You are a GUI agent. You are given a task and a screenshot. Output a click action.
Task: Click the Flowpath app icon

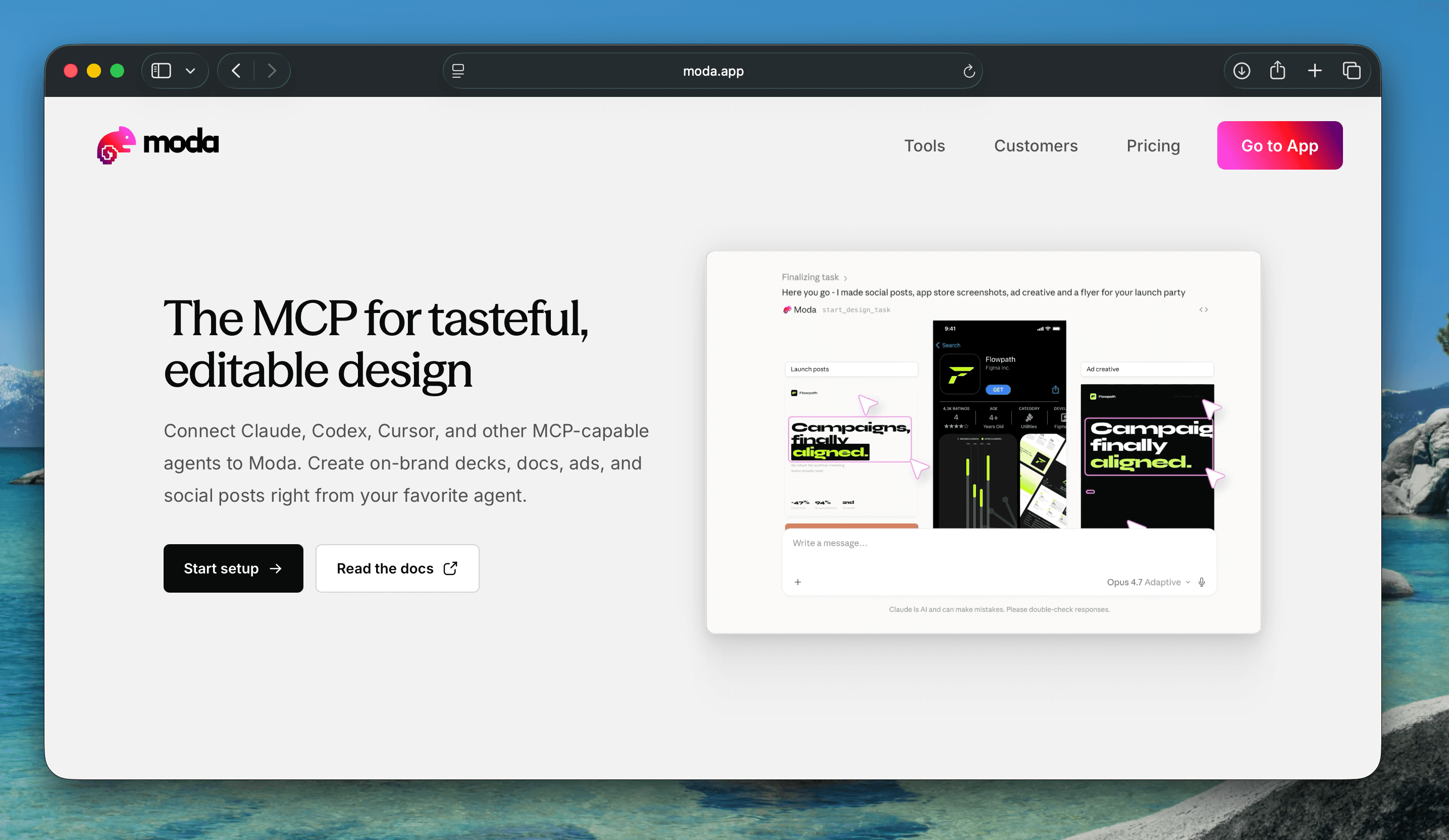tap(960, 374)
